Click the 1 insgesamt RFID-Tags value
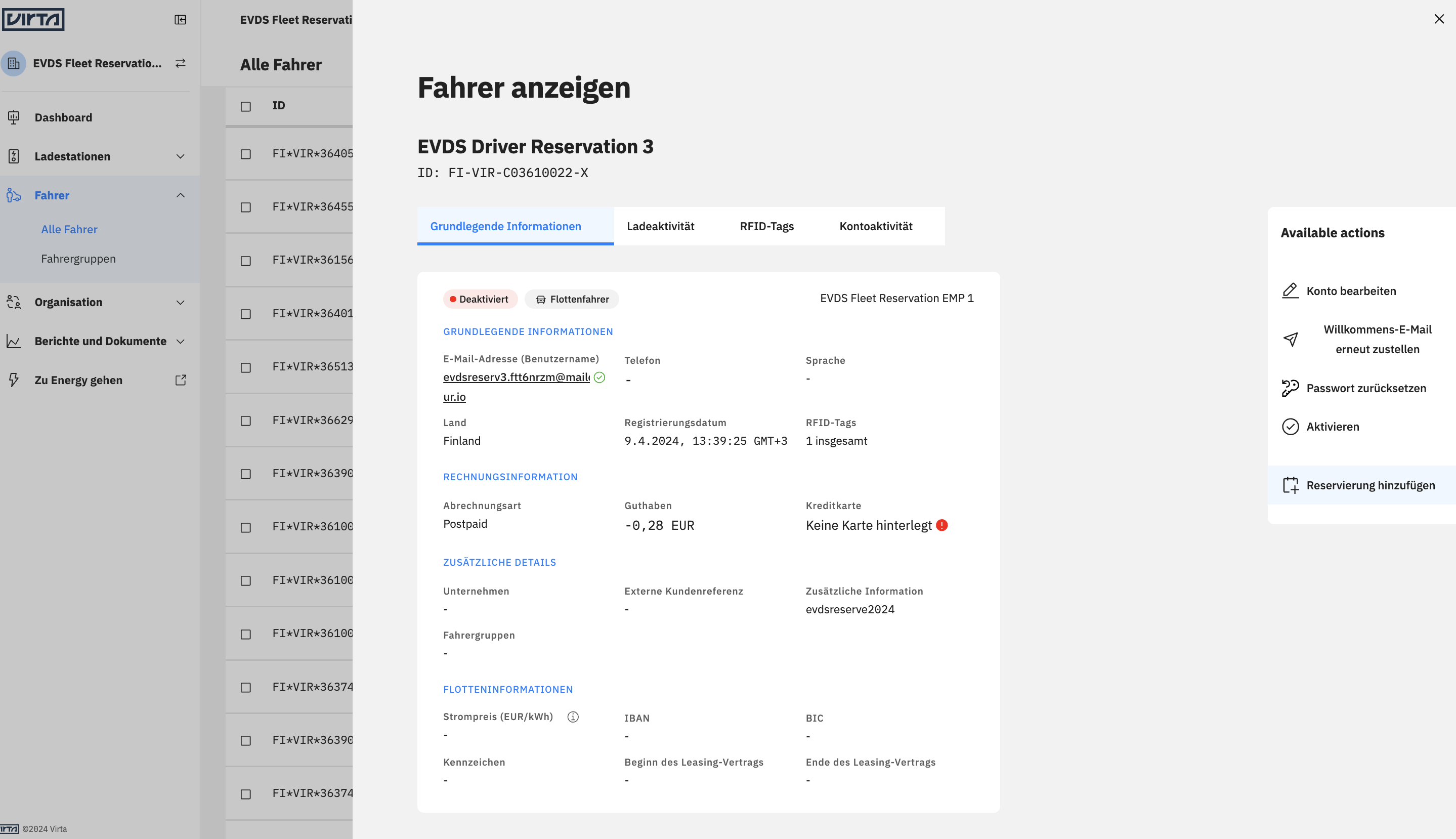This screenshot has width=1456, height=839. point(836,441)
